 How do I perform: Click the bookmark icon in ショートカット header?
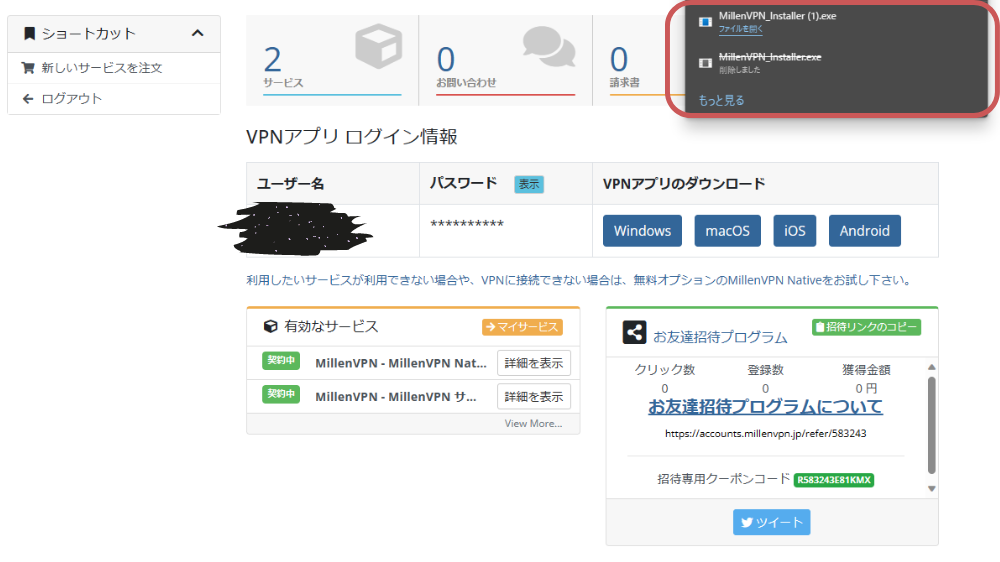click(29, 33)
